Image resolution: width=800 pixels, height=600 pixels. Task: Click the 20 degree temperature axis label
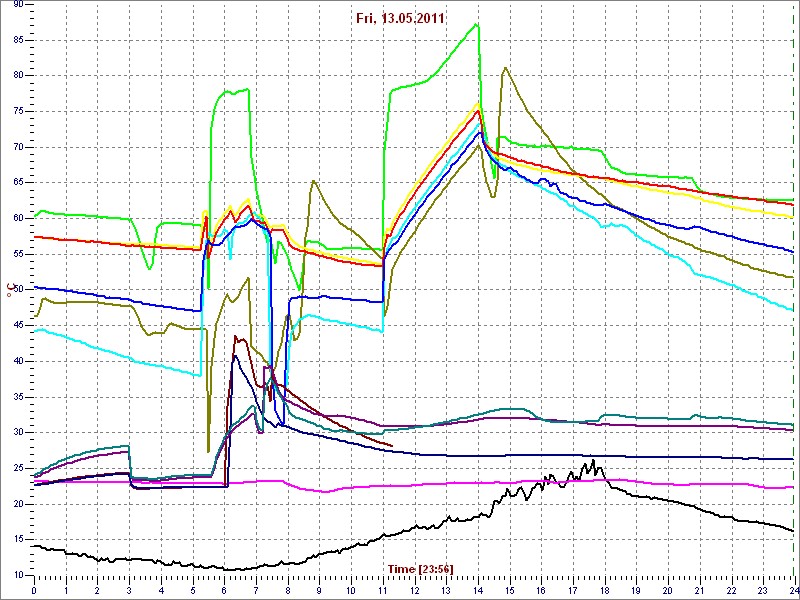(x=16, y=504)
